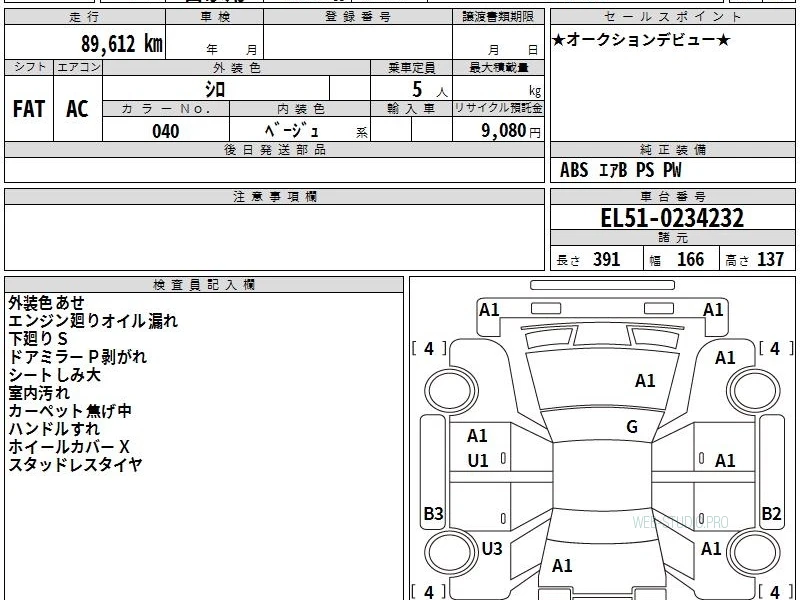
Task: Click the 輸入車 header
Action: coord(411,109)
